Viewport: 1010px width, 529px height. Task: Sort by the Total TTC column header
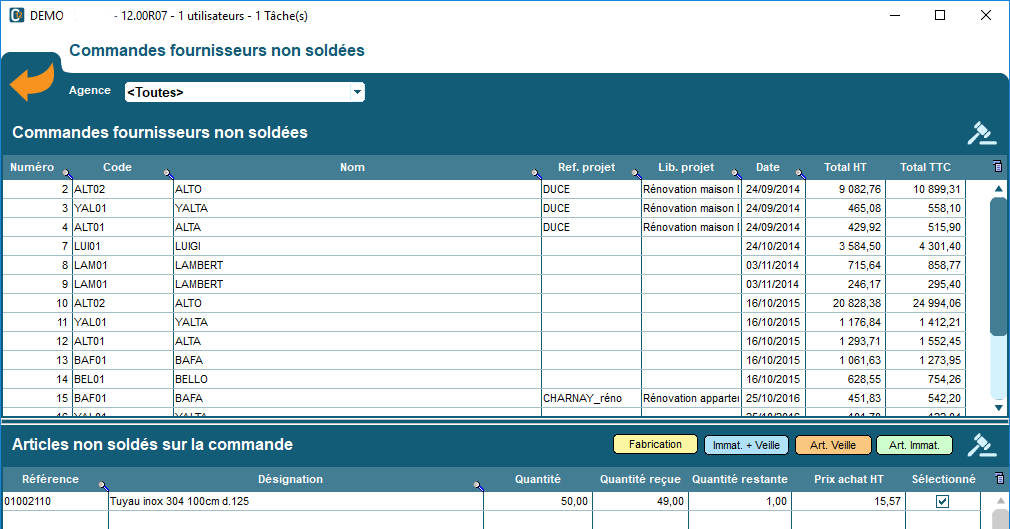click(925, 167)
